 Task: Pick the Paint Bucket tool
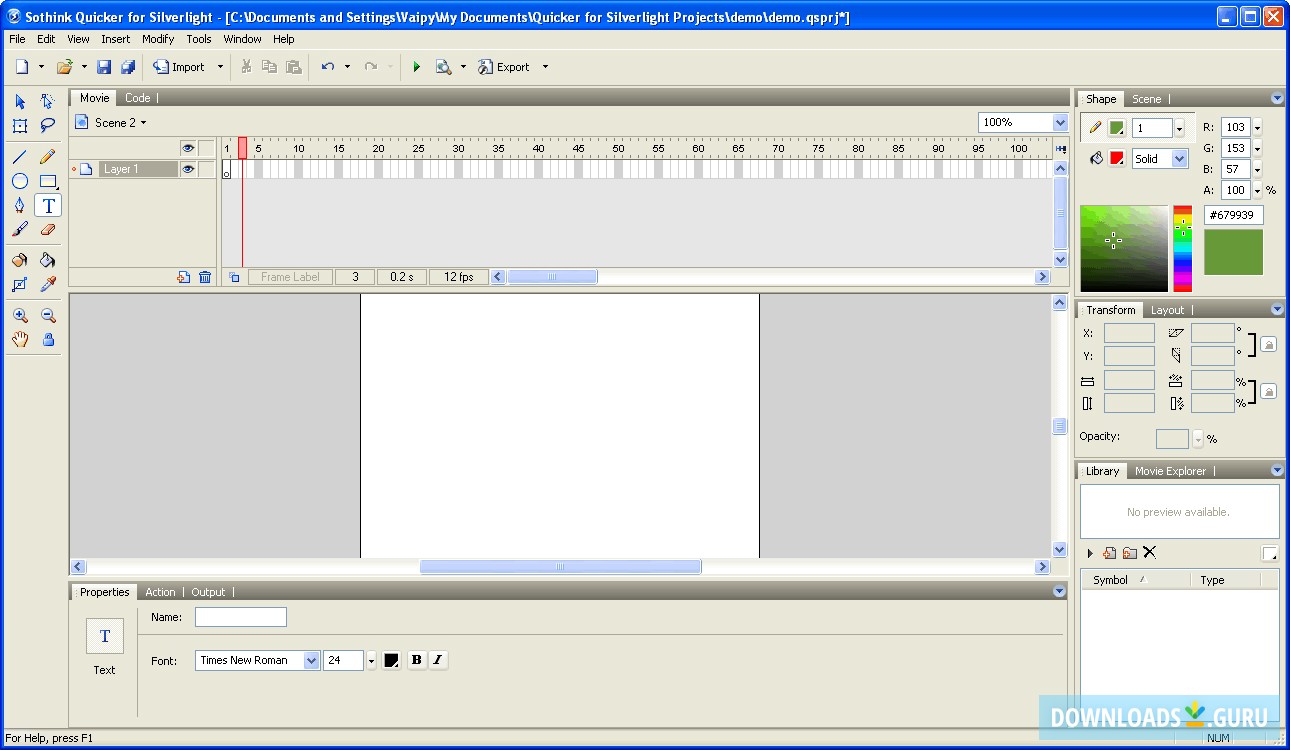47,260
